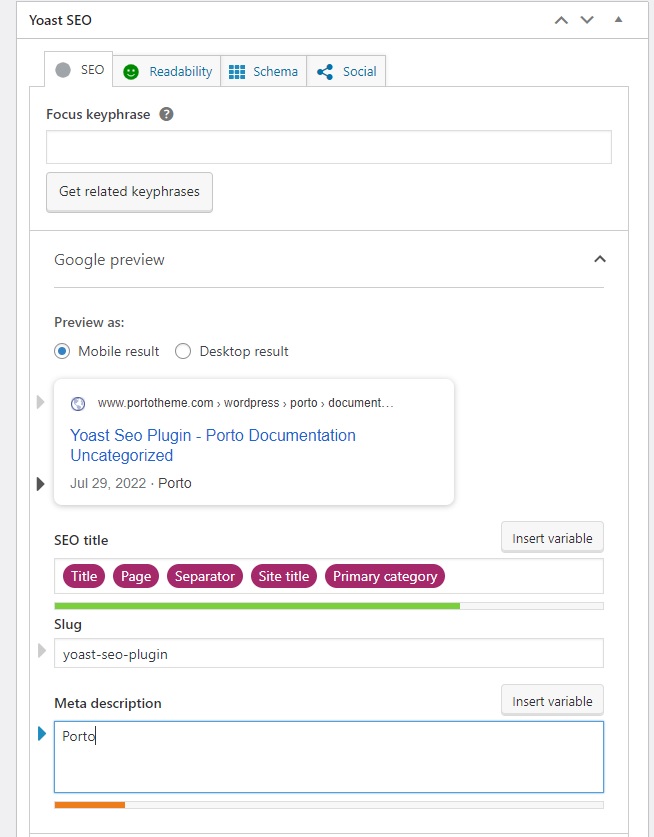The height and width of the screenshot is (837, 654).
Task: Toggle the Yoast SEO metabox collapse triangle
Action: (x=618, y=20)
